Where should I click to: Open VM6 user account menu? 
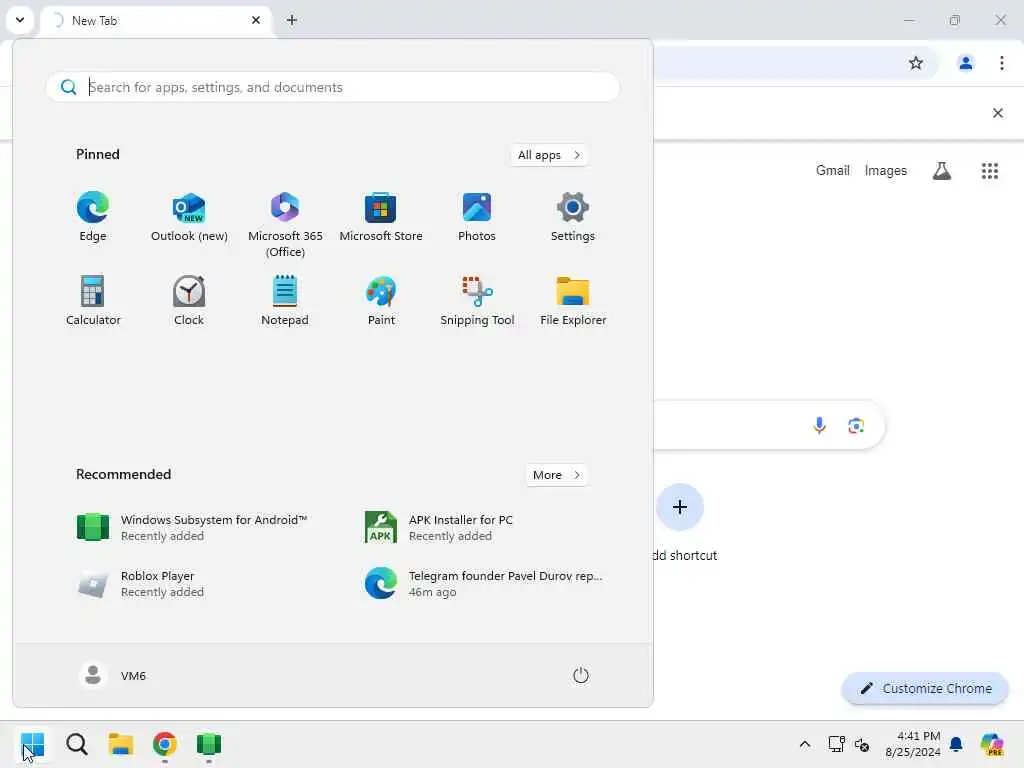click(x=113, y=675)
